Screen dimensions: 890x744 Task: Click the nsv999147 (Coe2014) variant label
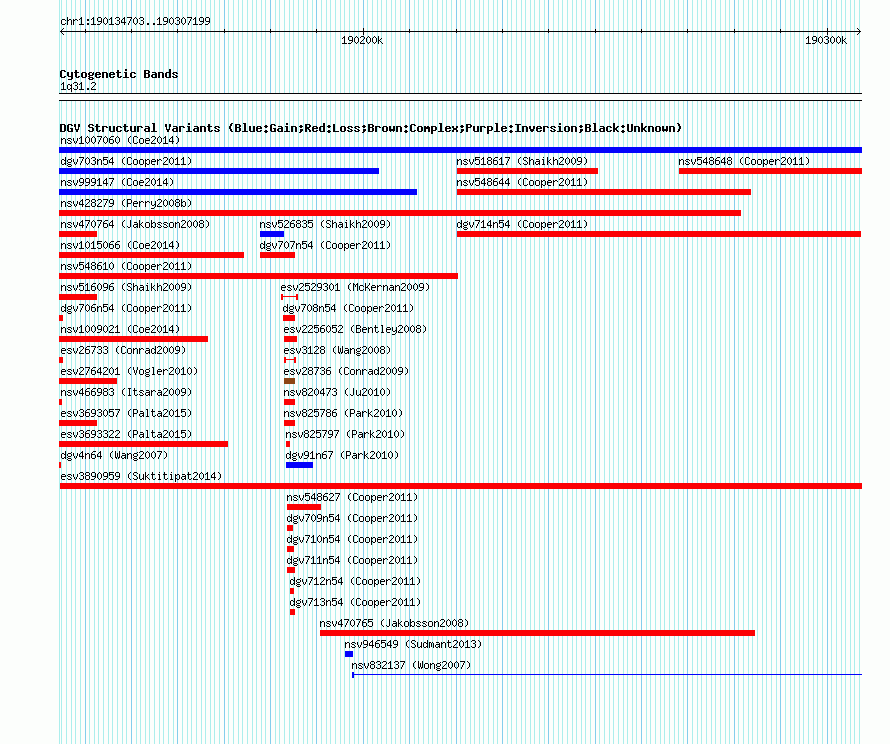(x=117, y=182)
